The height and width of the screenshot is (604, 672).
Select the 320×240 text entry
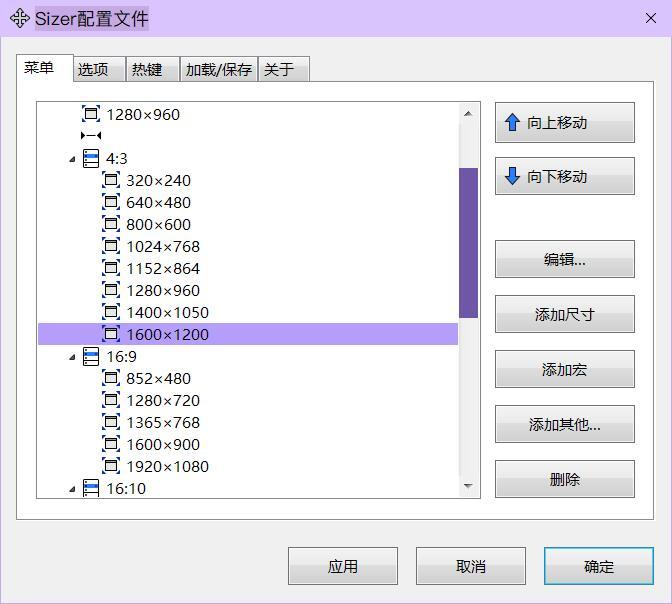(159, 181)
